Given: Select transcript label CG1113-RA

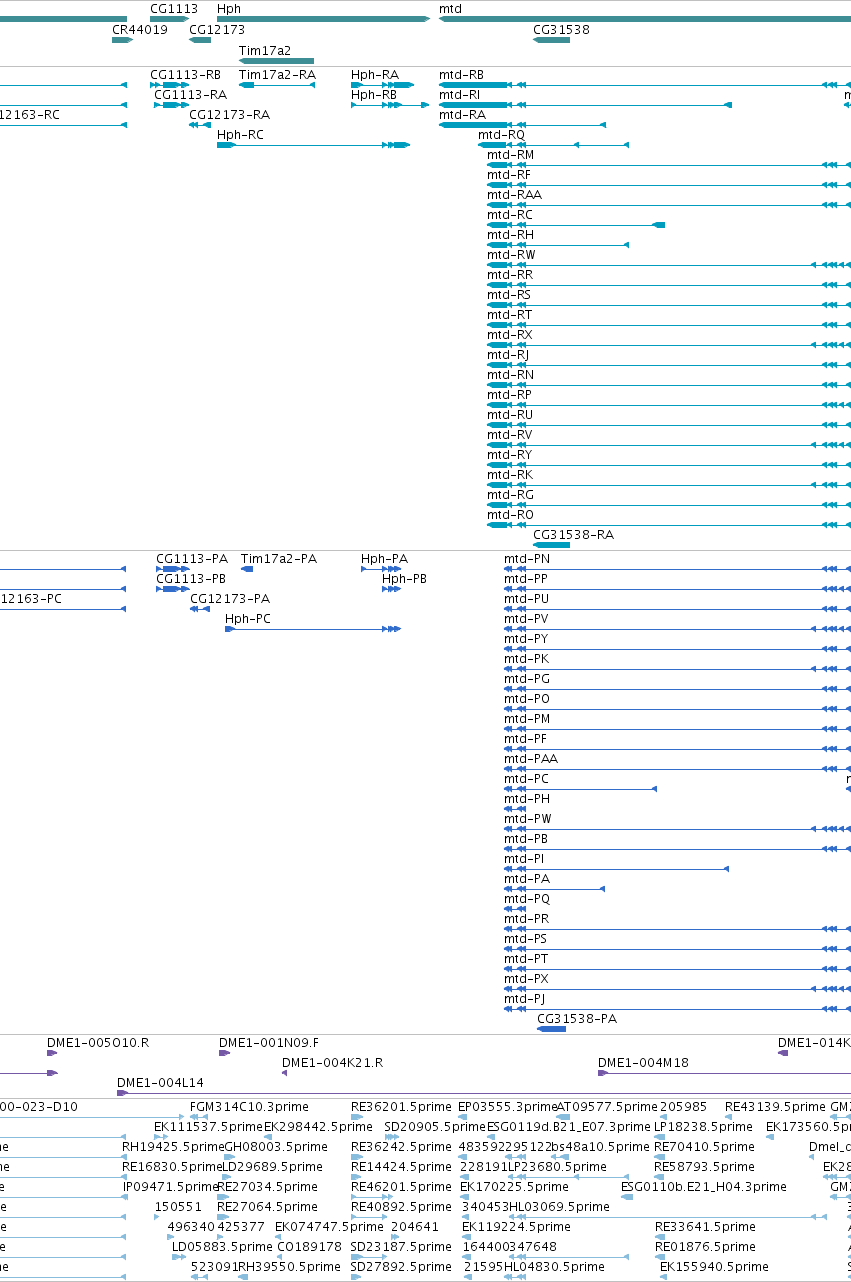Looking at the screenshot, I should pos(189,95).
